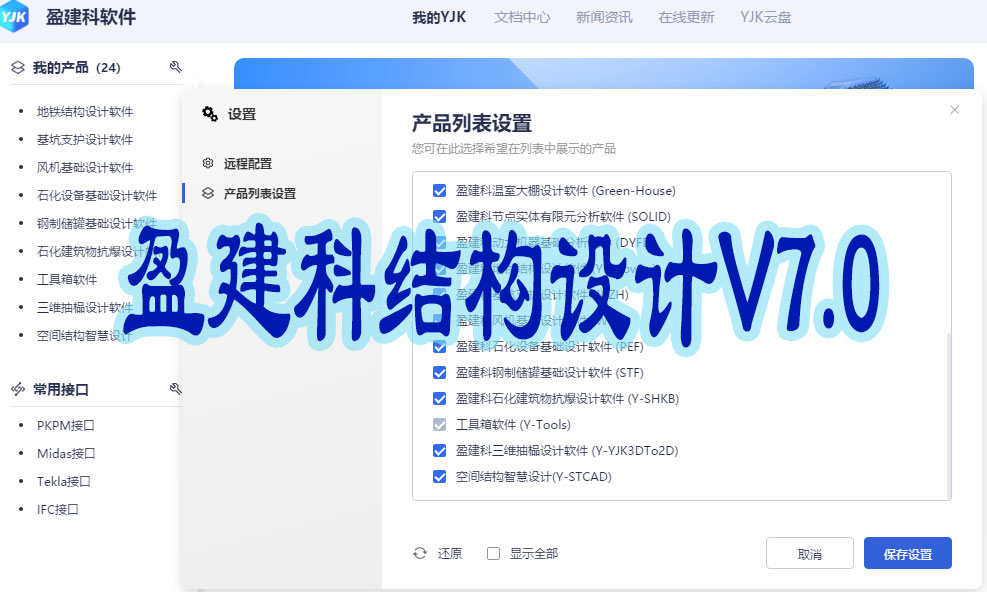Open 石化设备基础设计软件 in product list
987x592 pixels.
point(96,195)
